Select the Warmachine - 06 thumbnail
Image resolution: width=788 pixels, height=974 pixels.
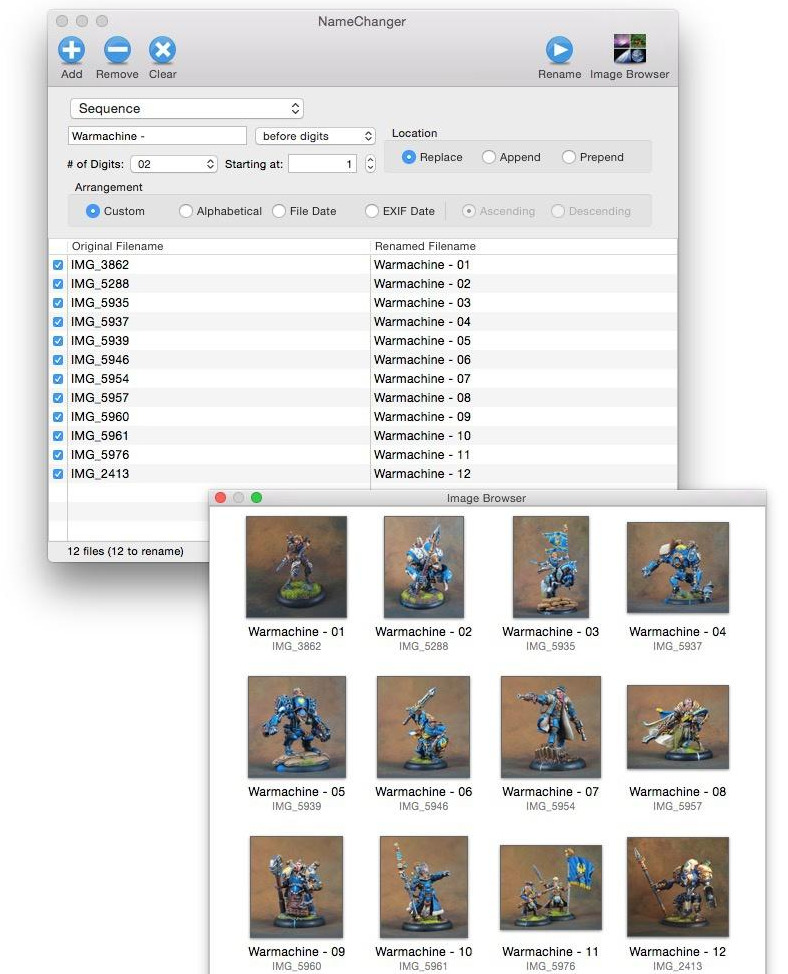(423, 727)
